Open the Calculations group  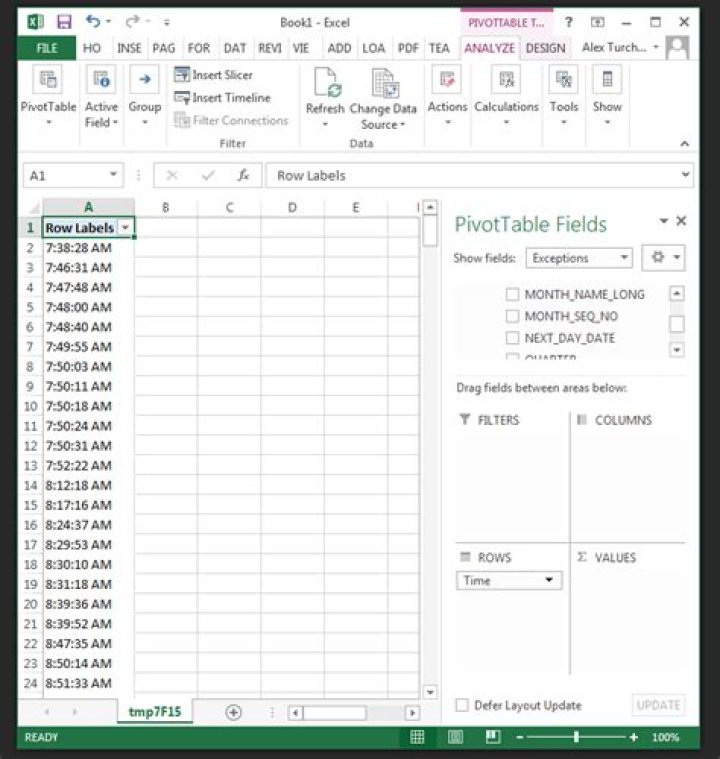(x=506, y=96)
